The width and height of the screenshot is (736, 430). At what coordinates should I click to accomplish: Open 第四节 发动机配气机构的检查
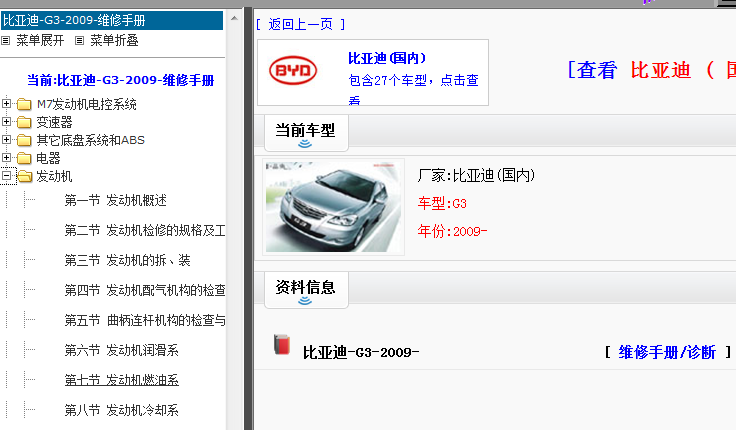145,291
